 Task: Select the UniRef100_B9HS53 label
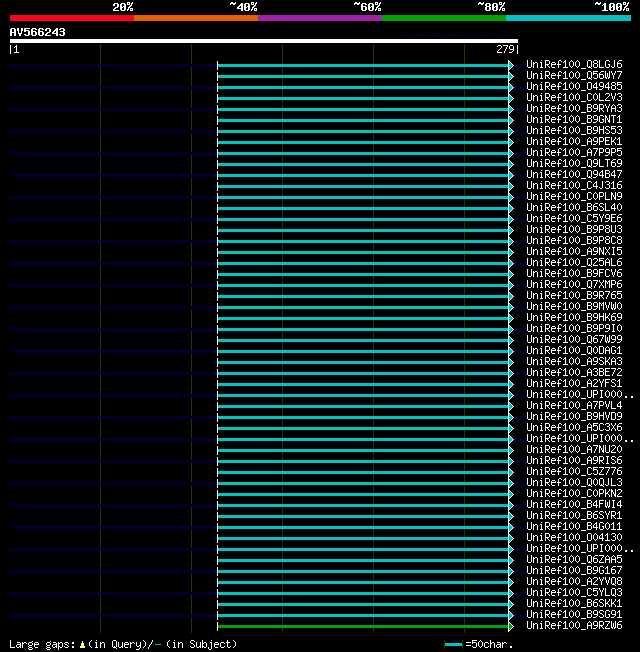coord(574,131)
